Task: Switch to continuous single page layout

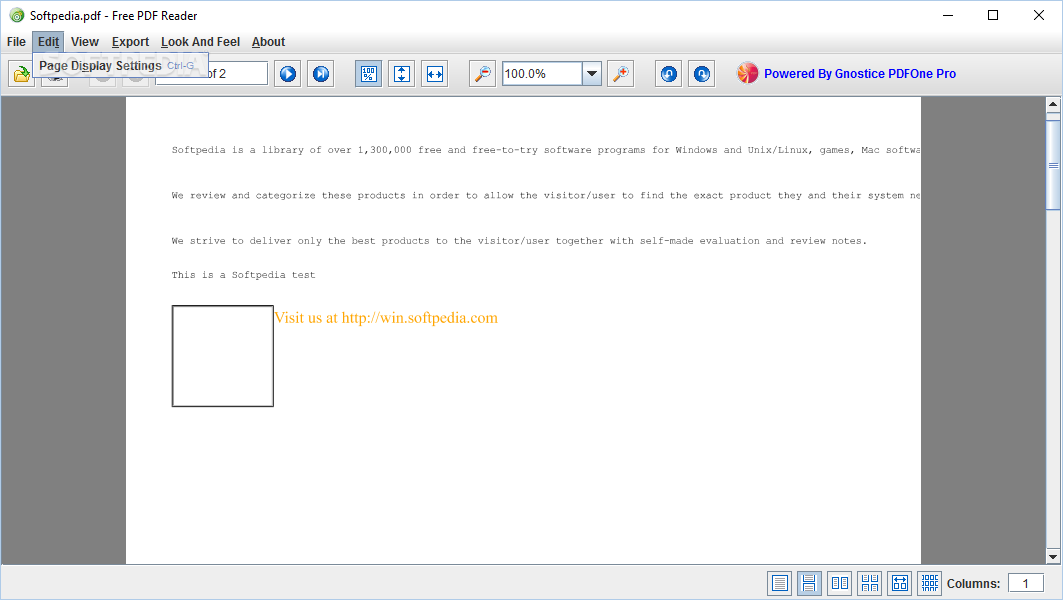Action: coord(809,583)
